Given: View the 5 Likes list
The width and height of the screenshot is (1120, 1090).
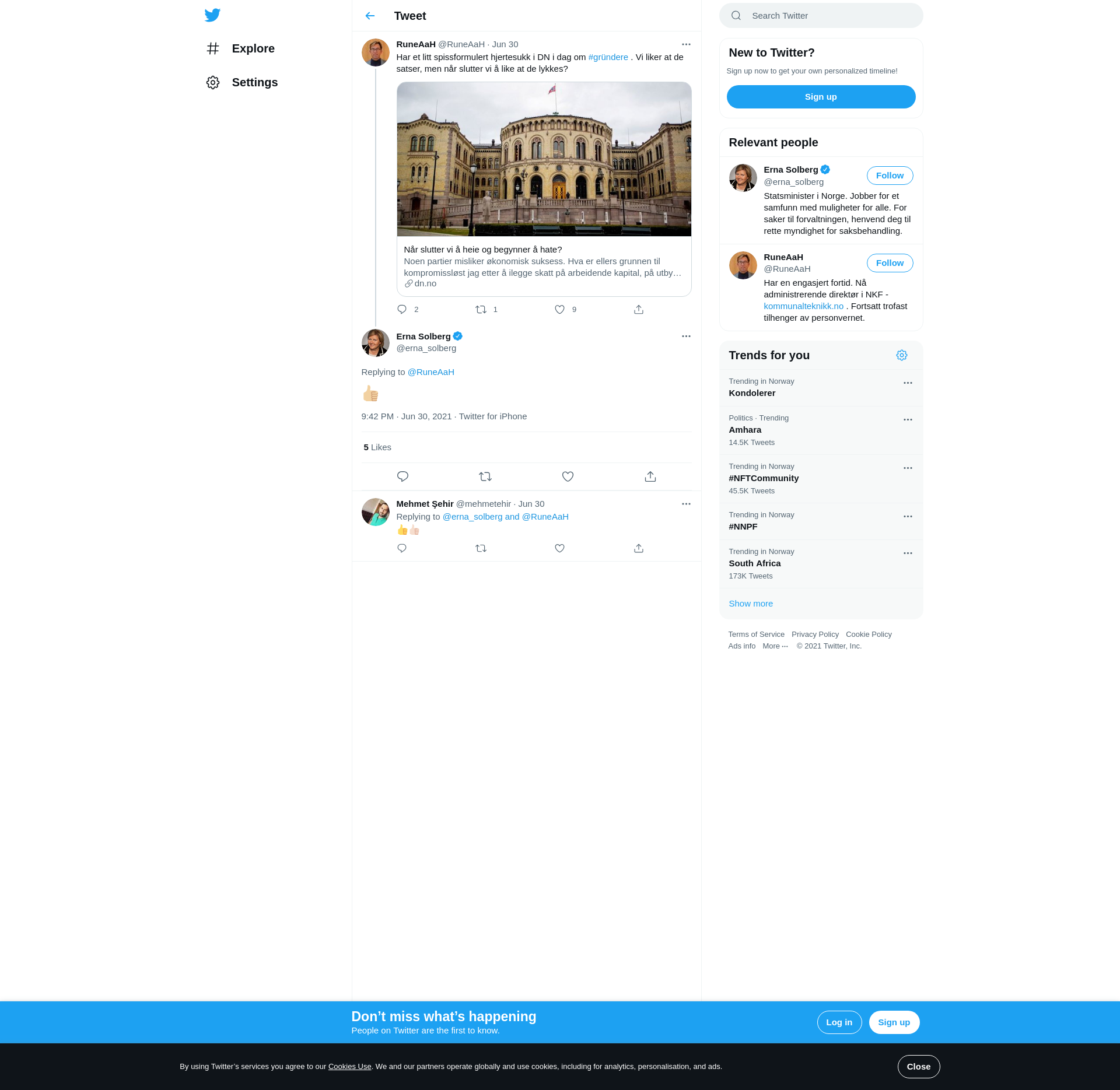Looking at the screenshot, I should pos(377,447).
